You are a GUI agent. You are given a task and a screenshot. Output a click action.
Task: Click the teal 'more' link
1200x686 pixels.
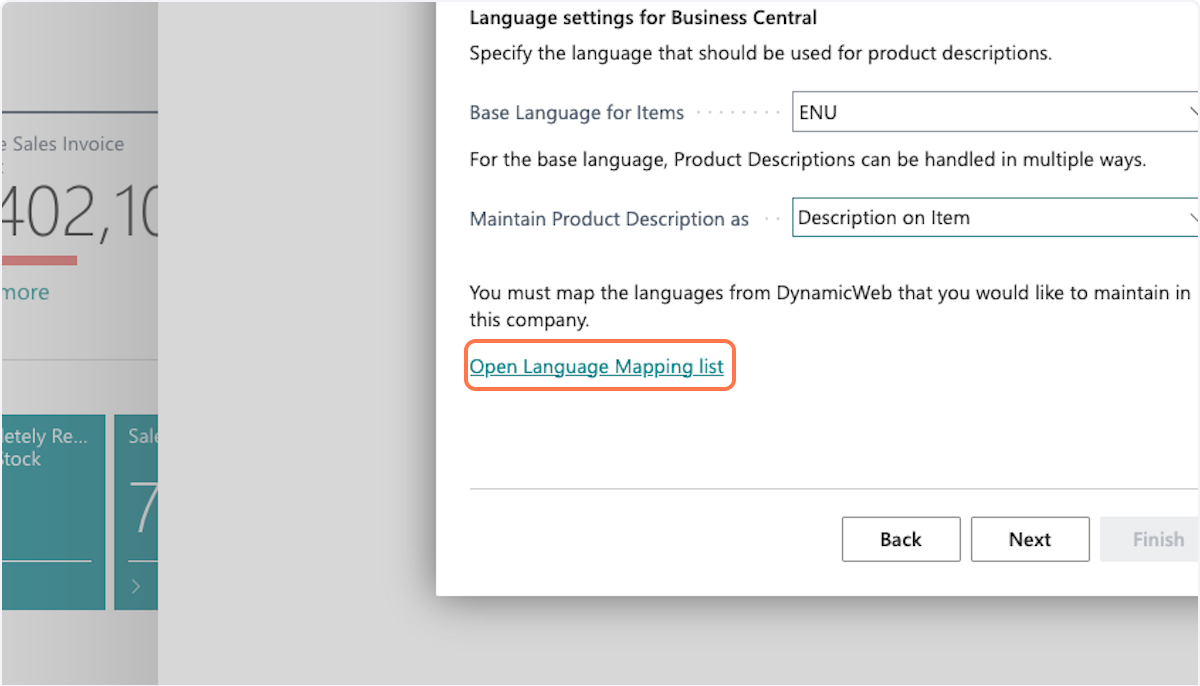25,292
